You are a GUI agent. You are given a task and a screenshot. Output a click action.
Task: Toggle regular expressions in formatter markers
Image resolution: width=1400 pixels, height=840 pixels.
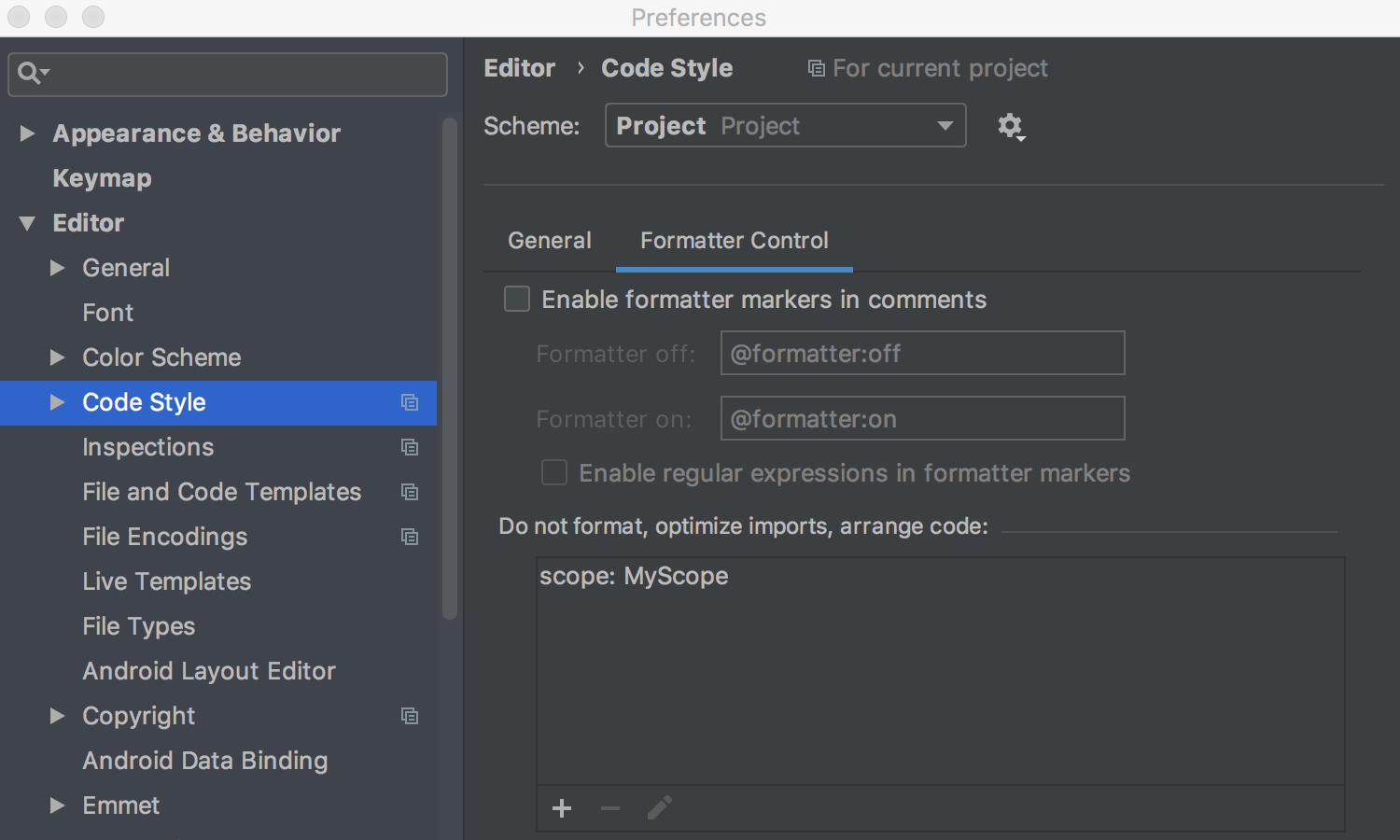coord(554,472)
